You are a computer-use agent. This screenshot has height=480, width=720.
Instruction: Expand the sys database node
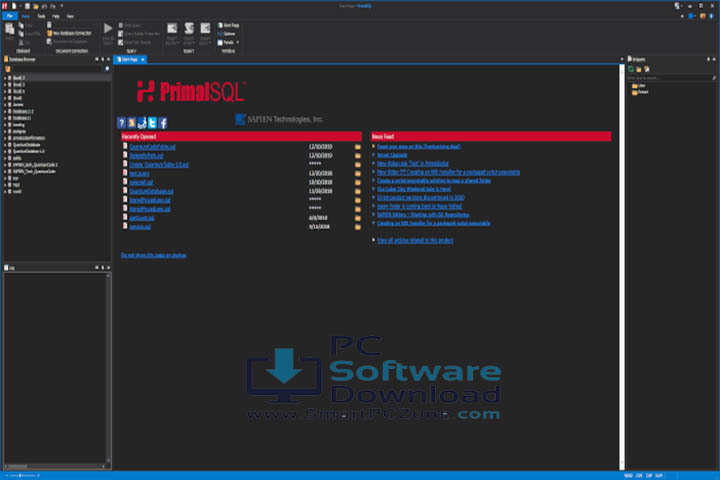pos(5,178)
